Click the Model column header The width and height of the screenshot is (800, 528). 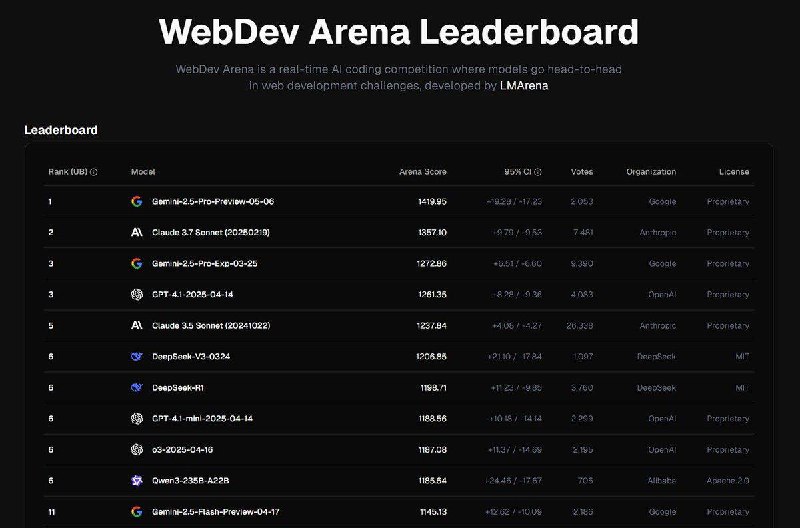(x=143, y=172)
